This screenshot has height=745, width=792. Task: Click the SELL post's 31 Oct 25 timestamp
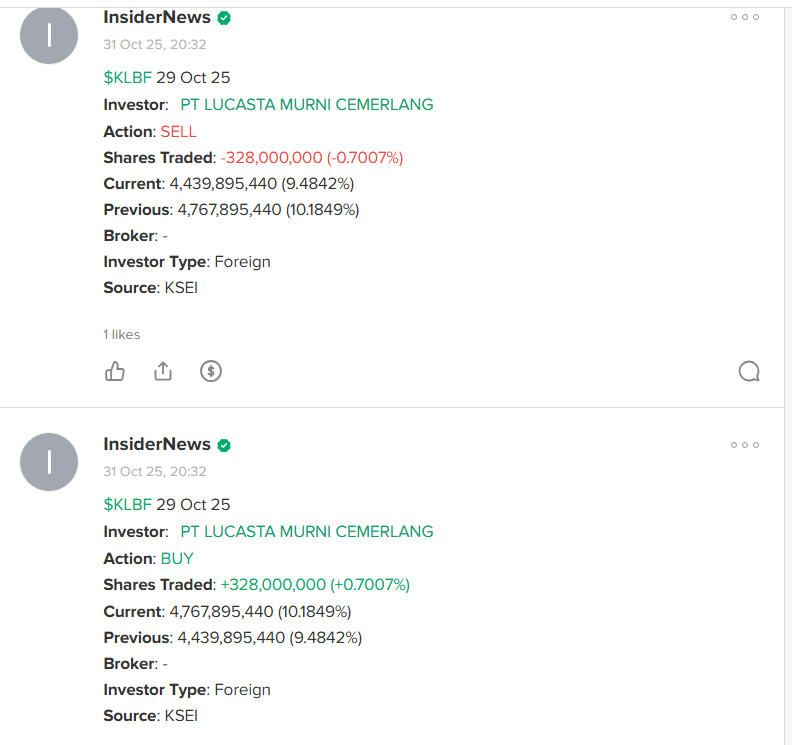tap(155, 44)
